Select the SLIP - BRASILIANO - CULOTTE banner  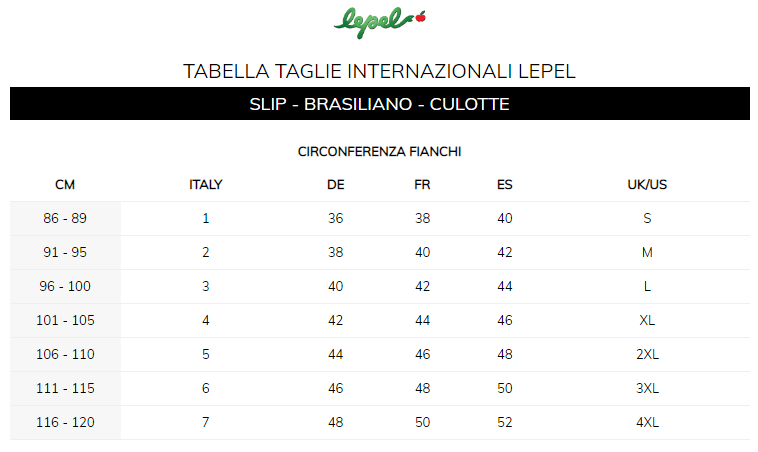click(379, 104)
